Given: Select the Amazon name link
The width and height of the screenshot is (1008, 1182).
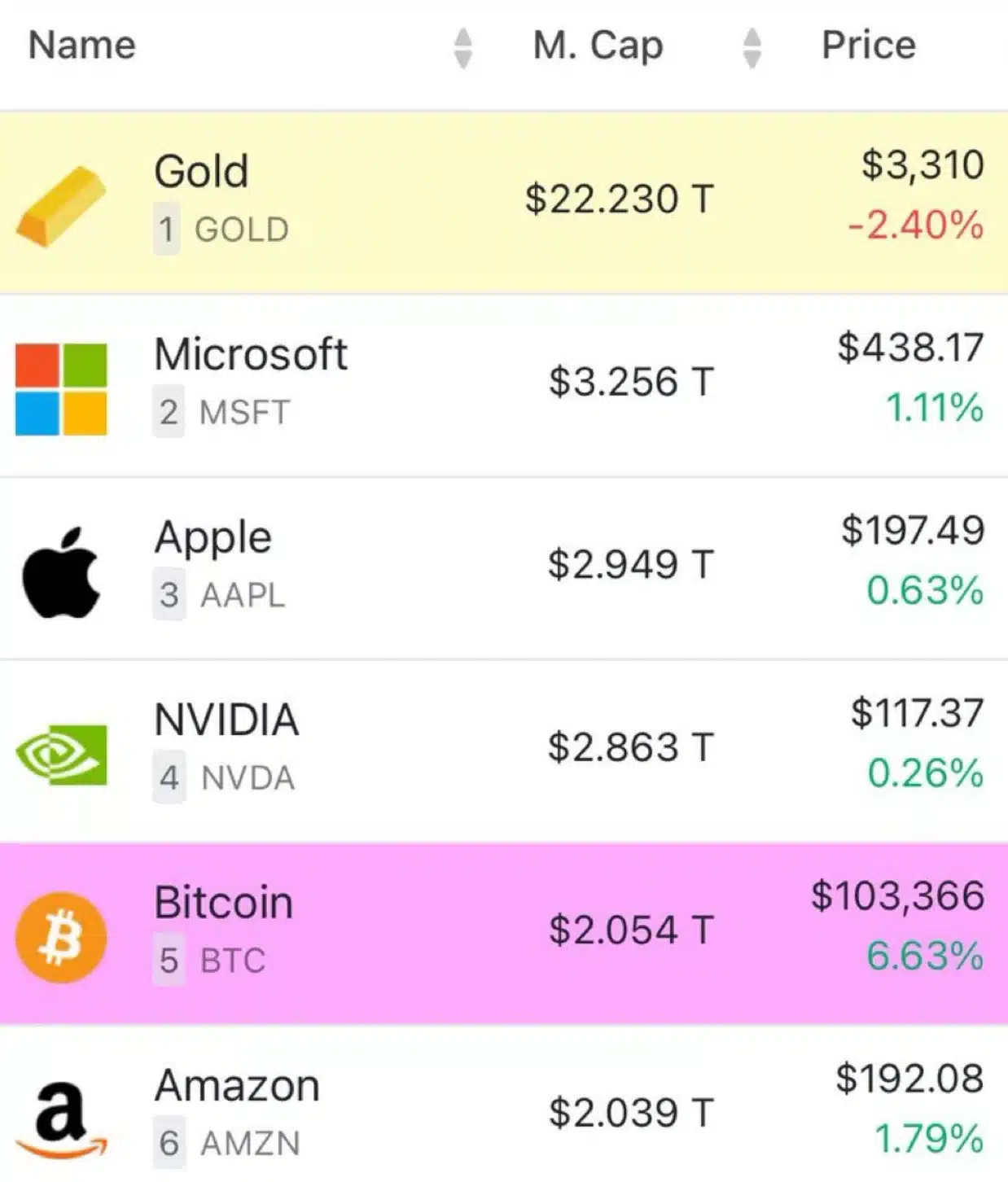Looking at the screenshot, I should pos(237,1086).
